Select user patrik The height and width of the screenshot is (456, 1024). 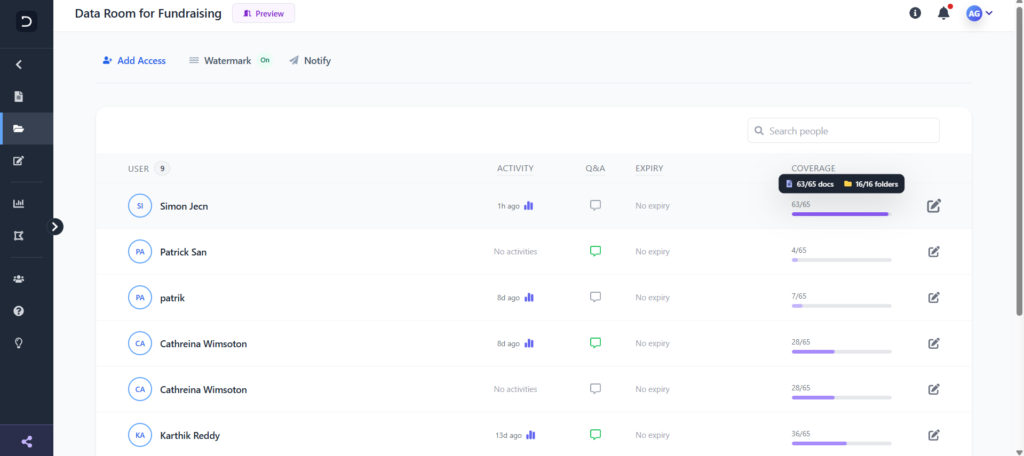[x=172, y=297]
